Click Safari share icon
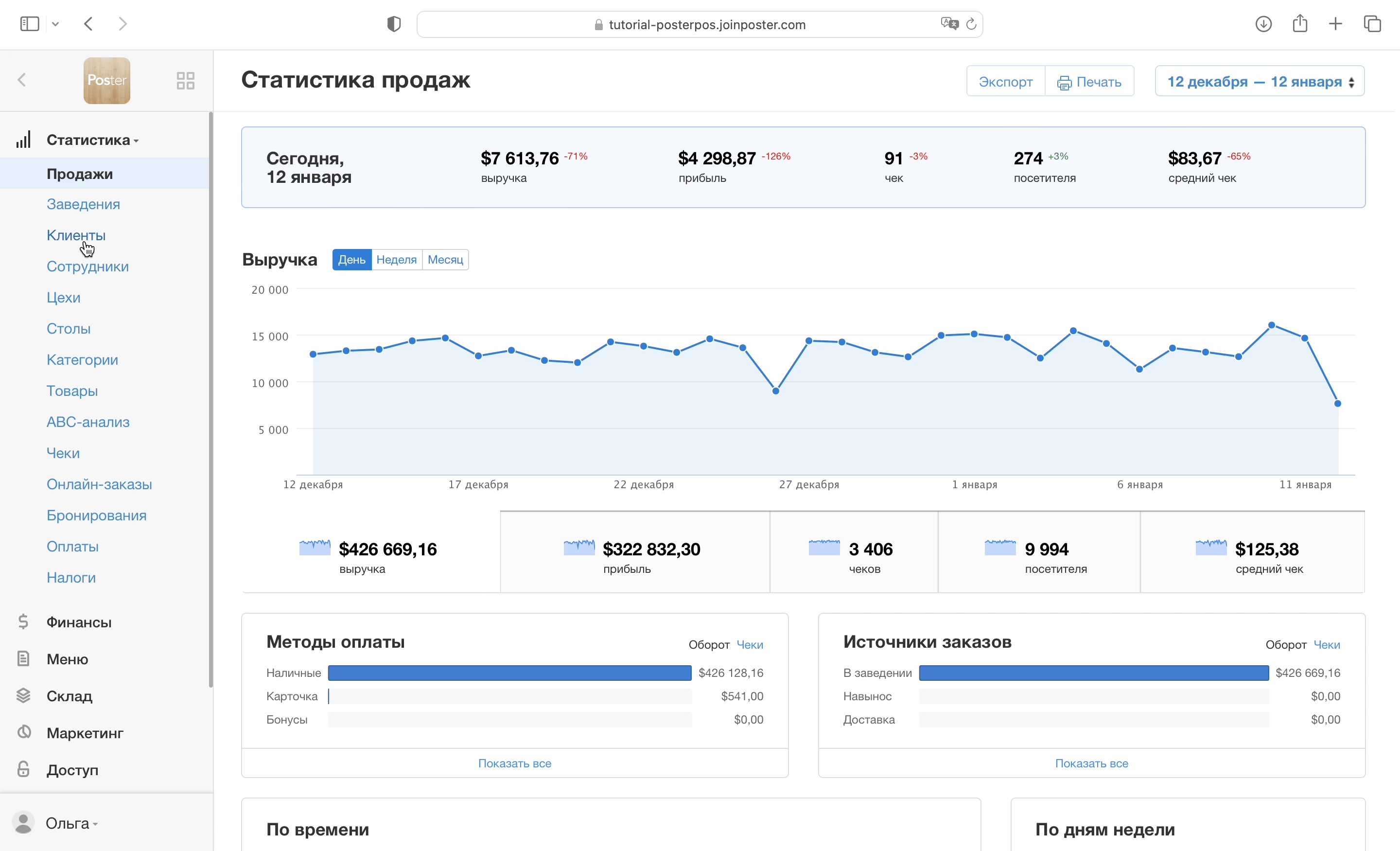This screenshot has width=1400, height=851. [x=1299, y=24]
